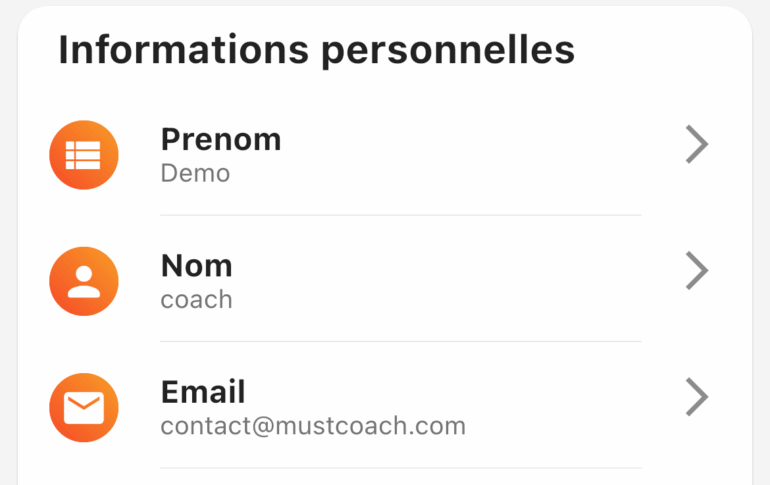This screenshot has height=485, width=770.
Task: Select the Prenom label
Action: 221,139
